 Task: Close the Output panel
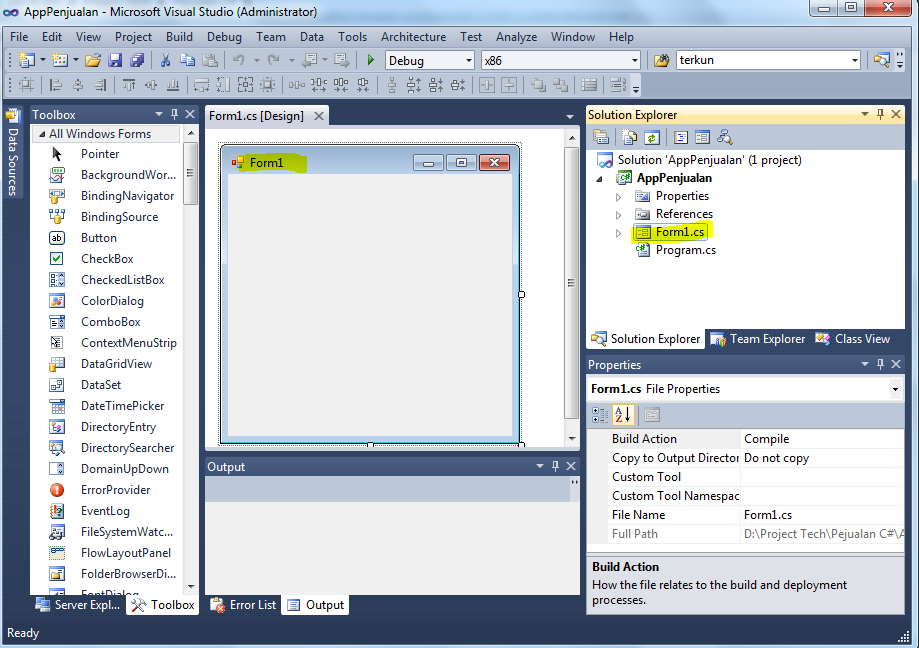pyautogui.click(x=571, y=466)
